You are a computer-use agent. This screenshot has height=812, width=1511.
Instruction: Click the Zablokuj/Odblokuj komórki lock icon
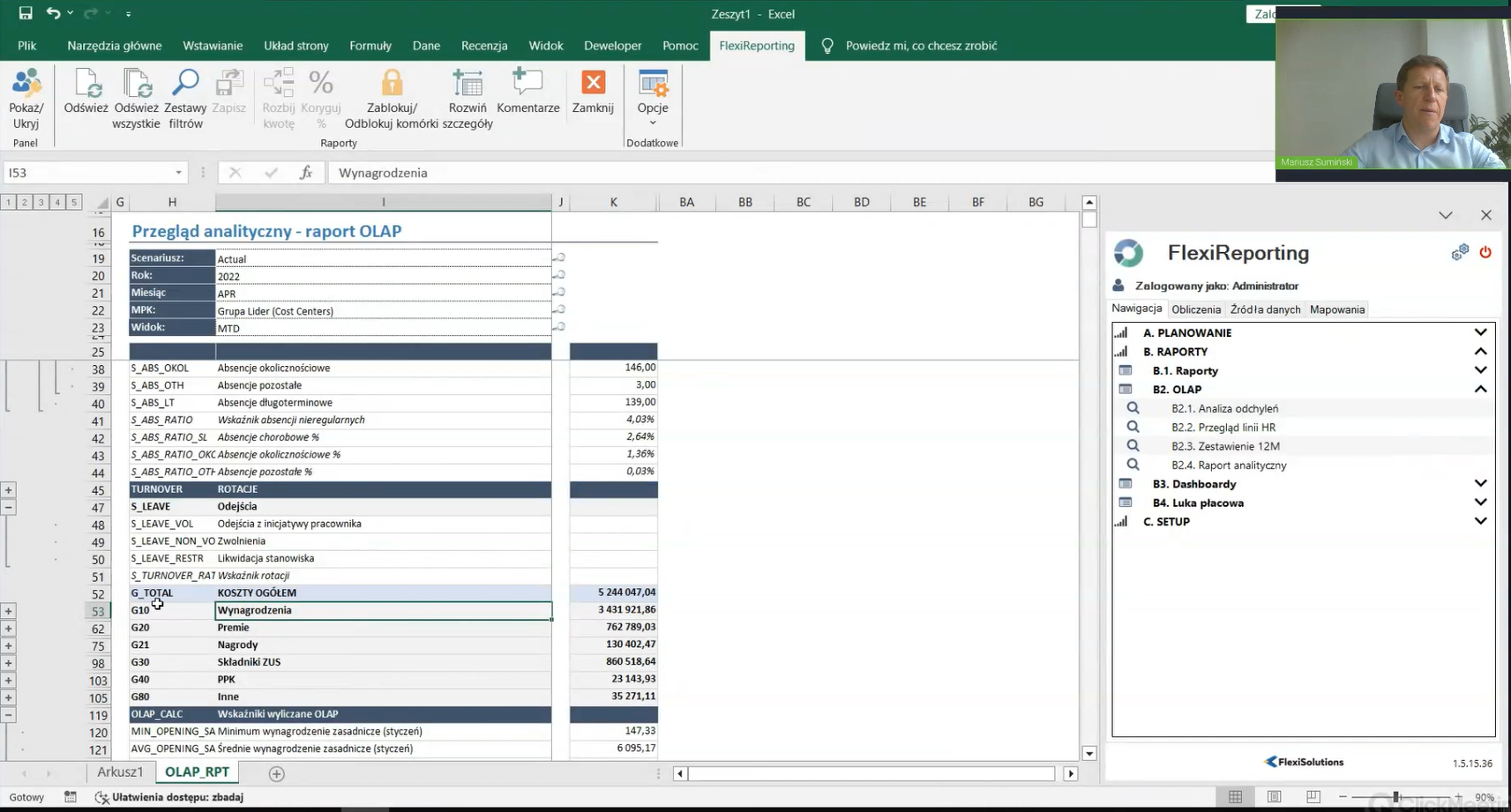392,85
